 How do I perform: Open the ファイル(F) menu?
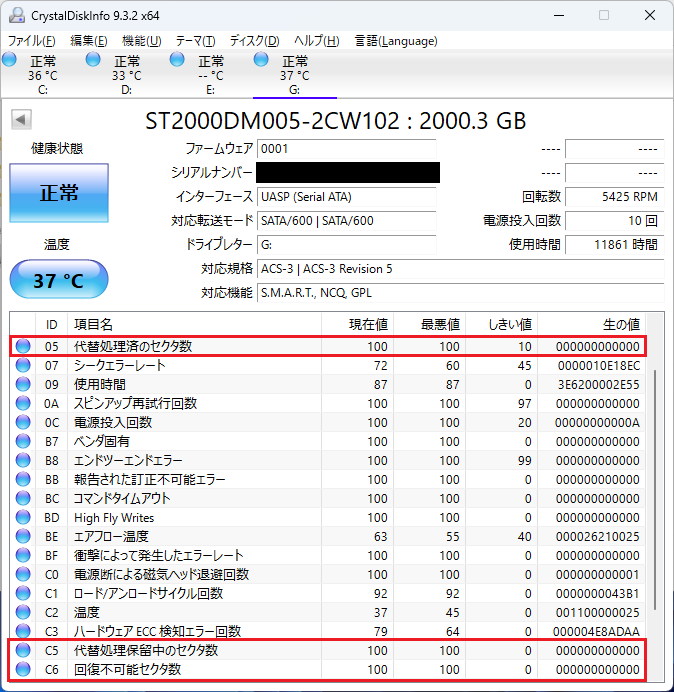coord(32,41)
